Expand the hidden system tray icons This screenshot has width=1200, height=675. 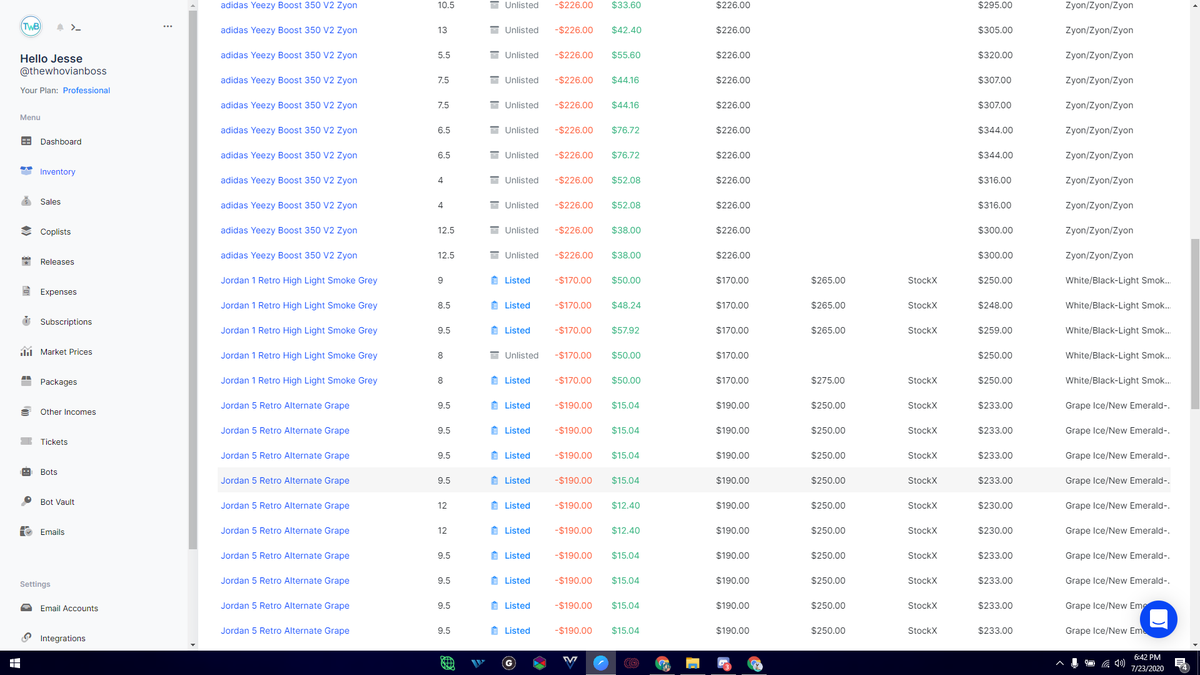point(1059,663)
